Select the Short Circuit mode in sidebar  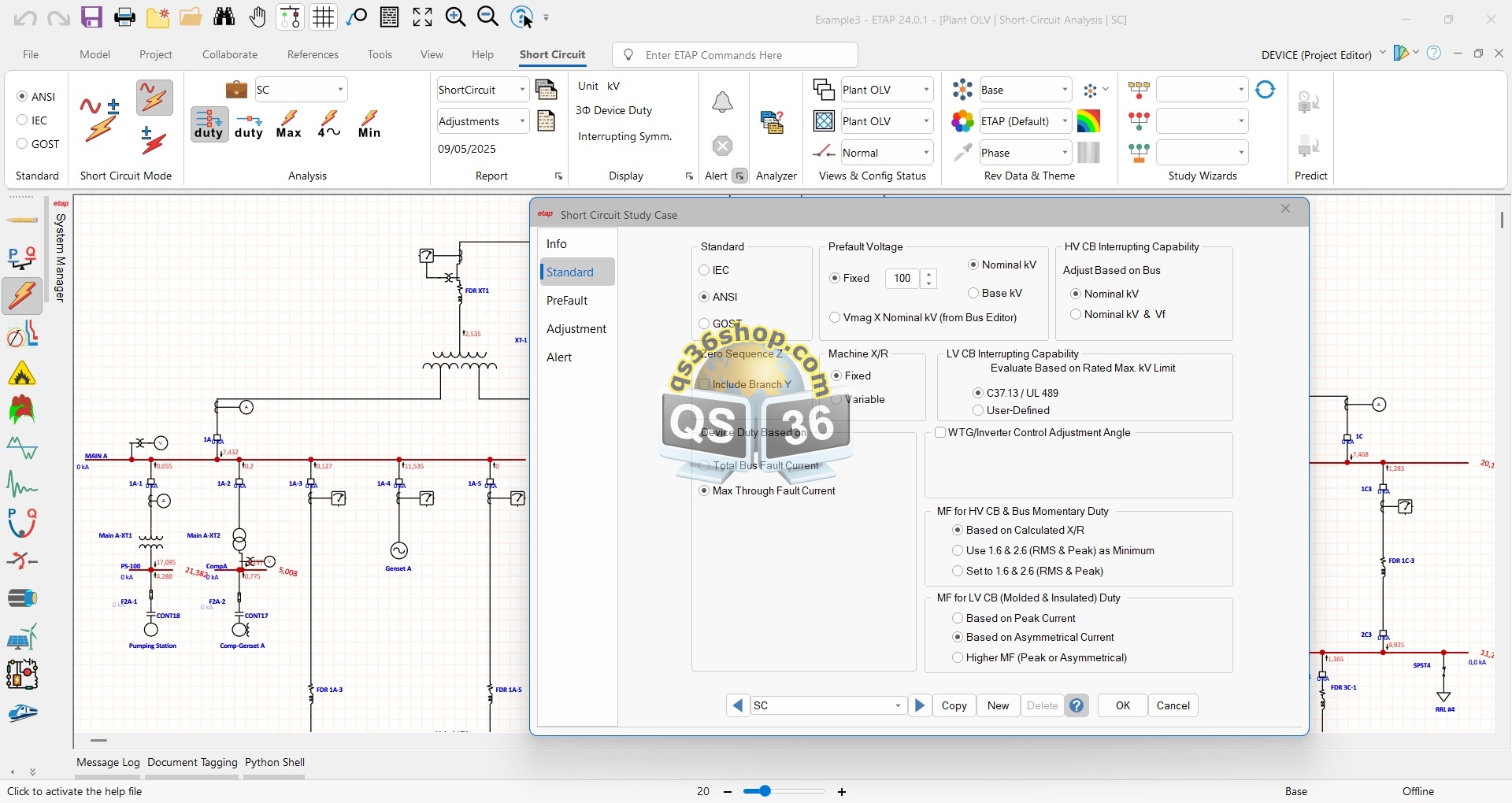point(21,296)
